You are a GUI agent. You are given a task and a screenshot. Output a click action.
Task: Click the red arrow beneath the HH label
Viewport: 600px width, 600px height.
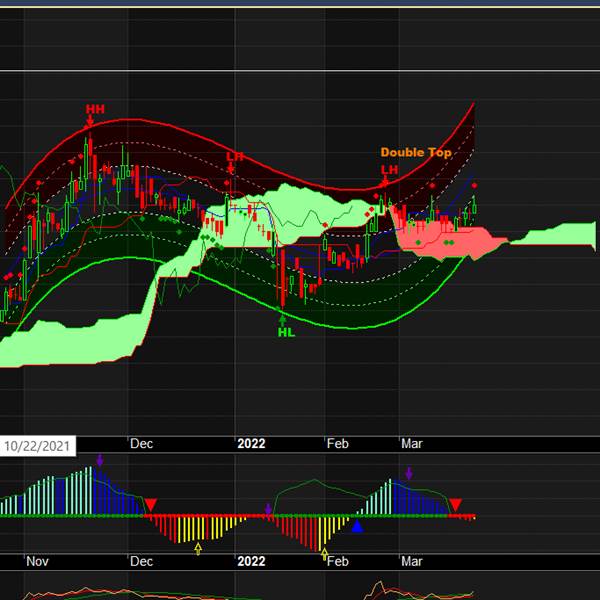click(89, 122)
